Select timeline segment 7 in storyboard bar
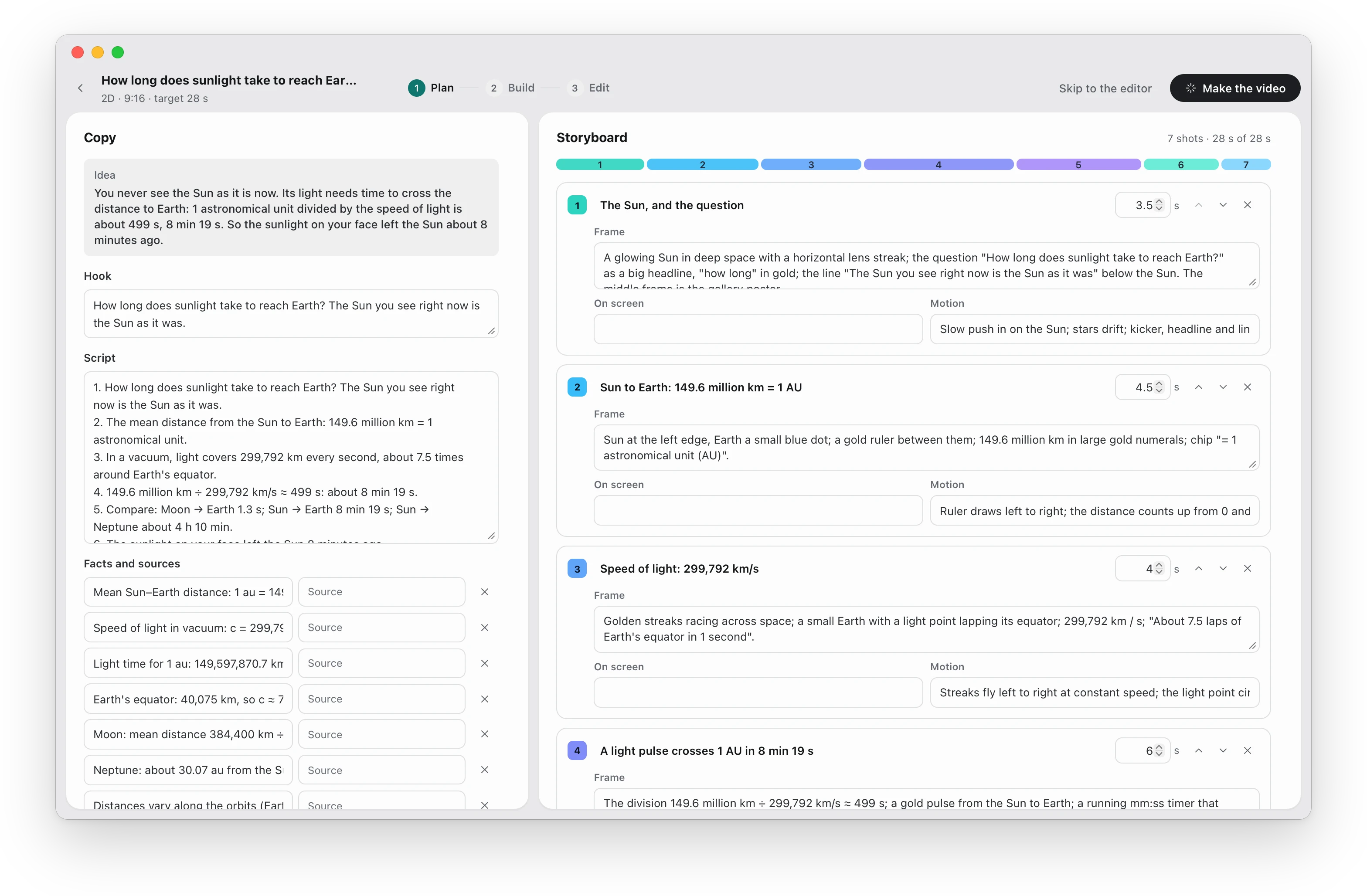The height and width of the screenshot is (896, 1367). pyautogui.click(x=1246, y=165)
